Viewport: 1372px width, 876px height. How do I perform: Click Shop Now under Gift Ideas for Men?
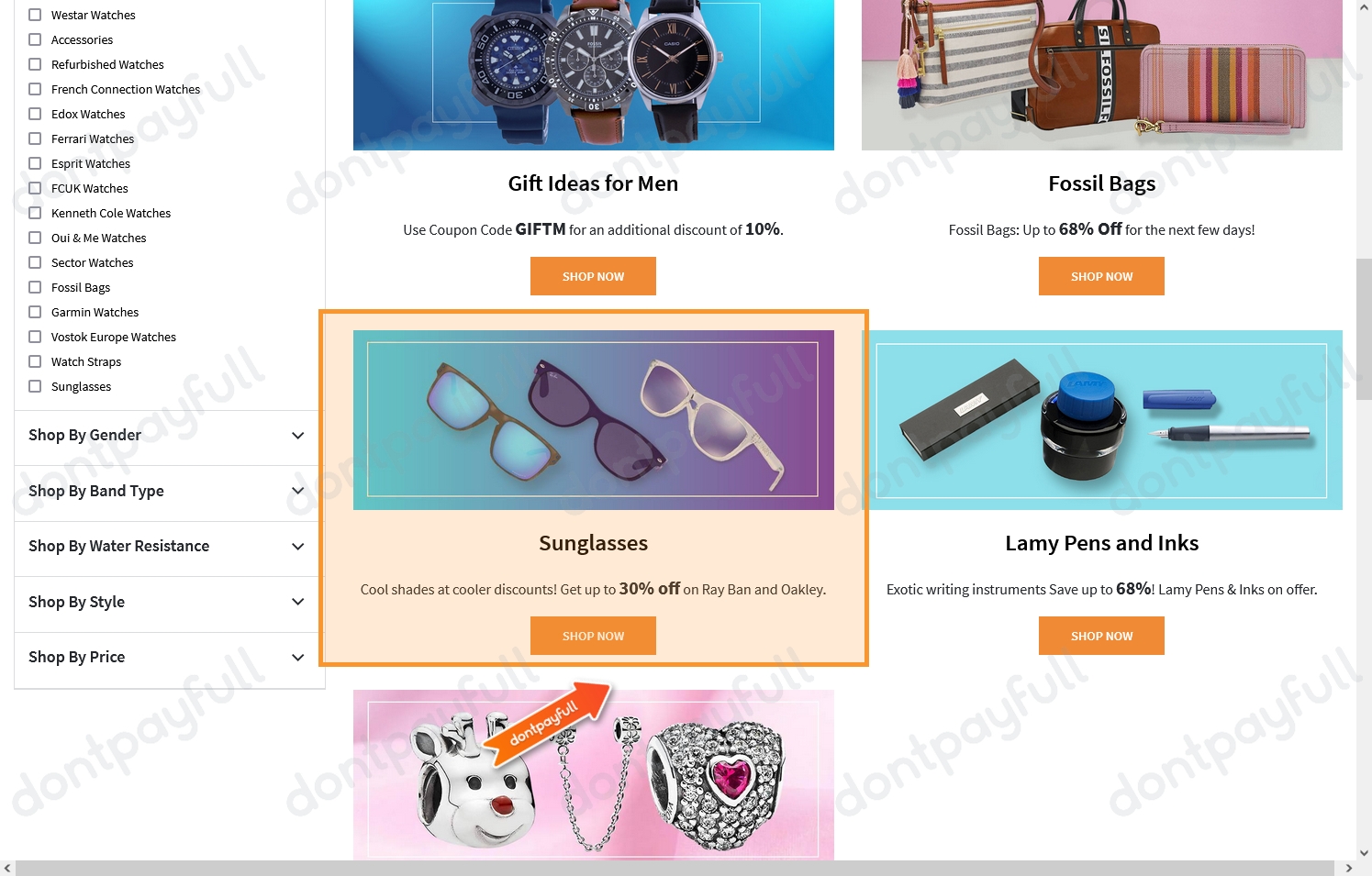[x=593, y=276]
